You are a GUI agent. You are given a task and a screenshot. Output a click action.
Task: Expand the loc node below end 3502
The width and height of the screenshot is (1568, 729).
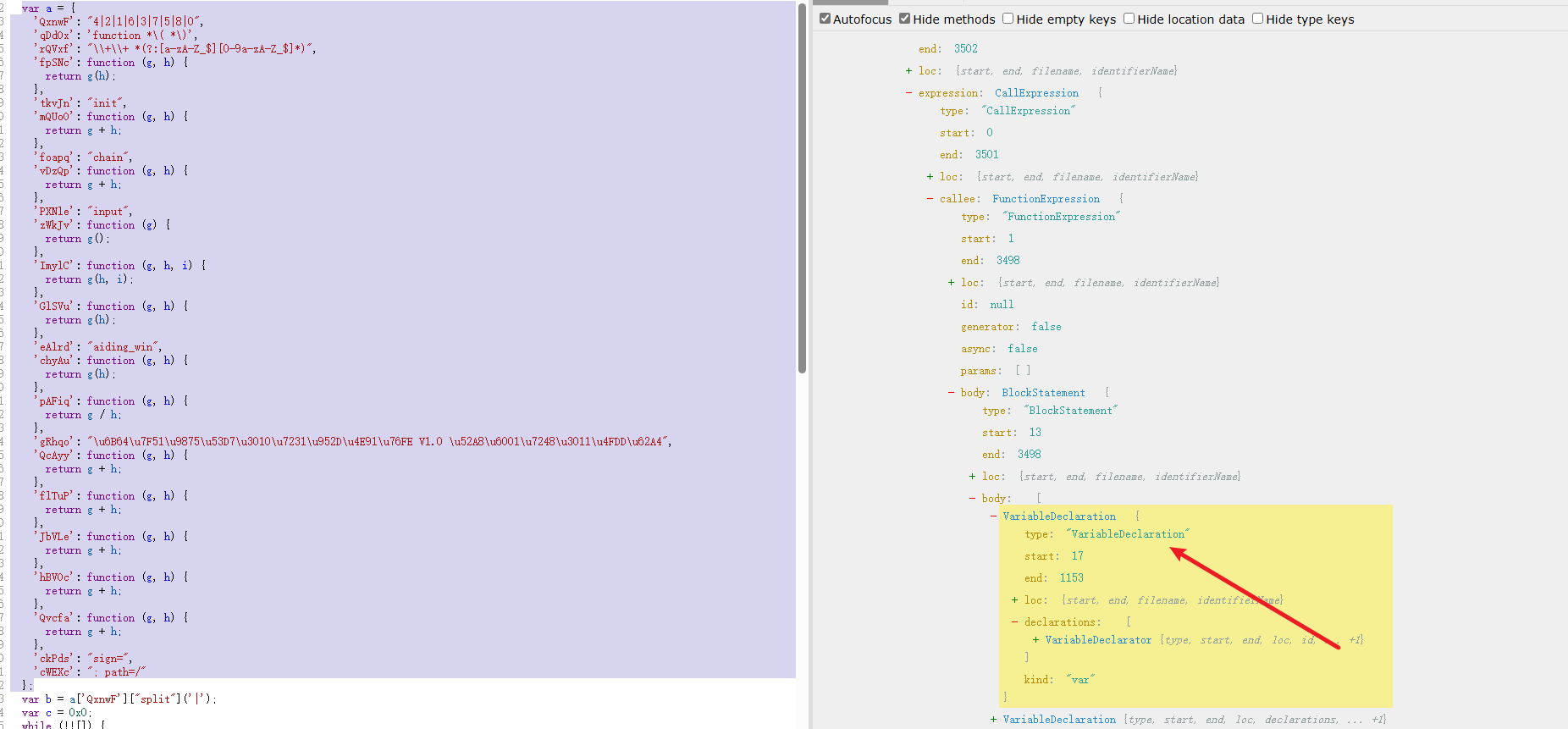point(908,71)
